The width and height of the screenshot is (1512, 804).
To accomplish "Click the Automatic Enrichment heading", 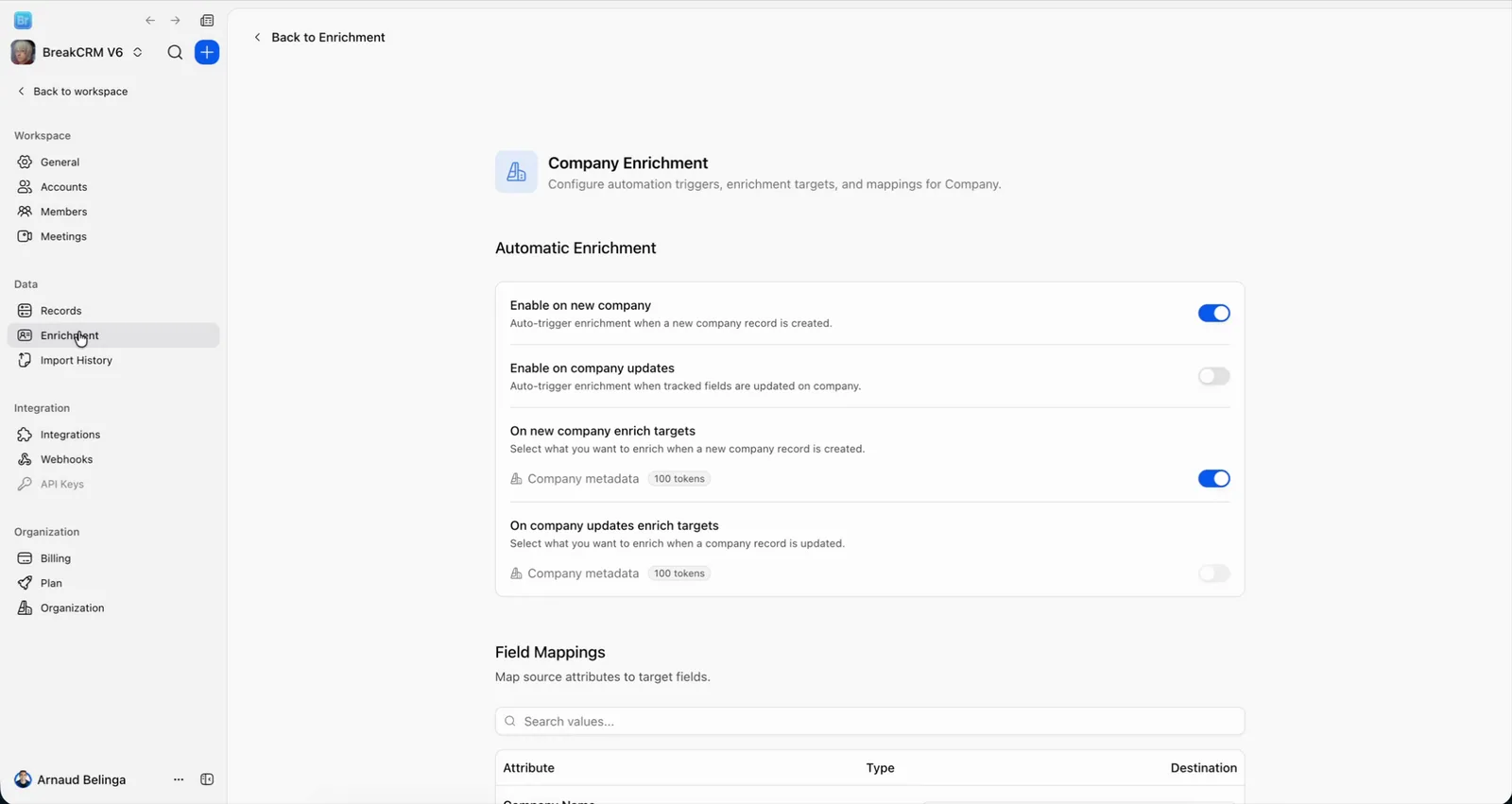I will (576, 248).
